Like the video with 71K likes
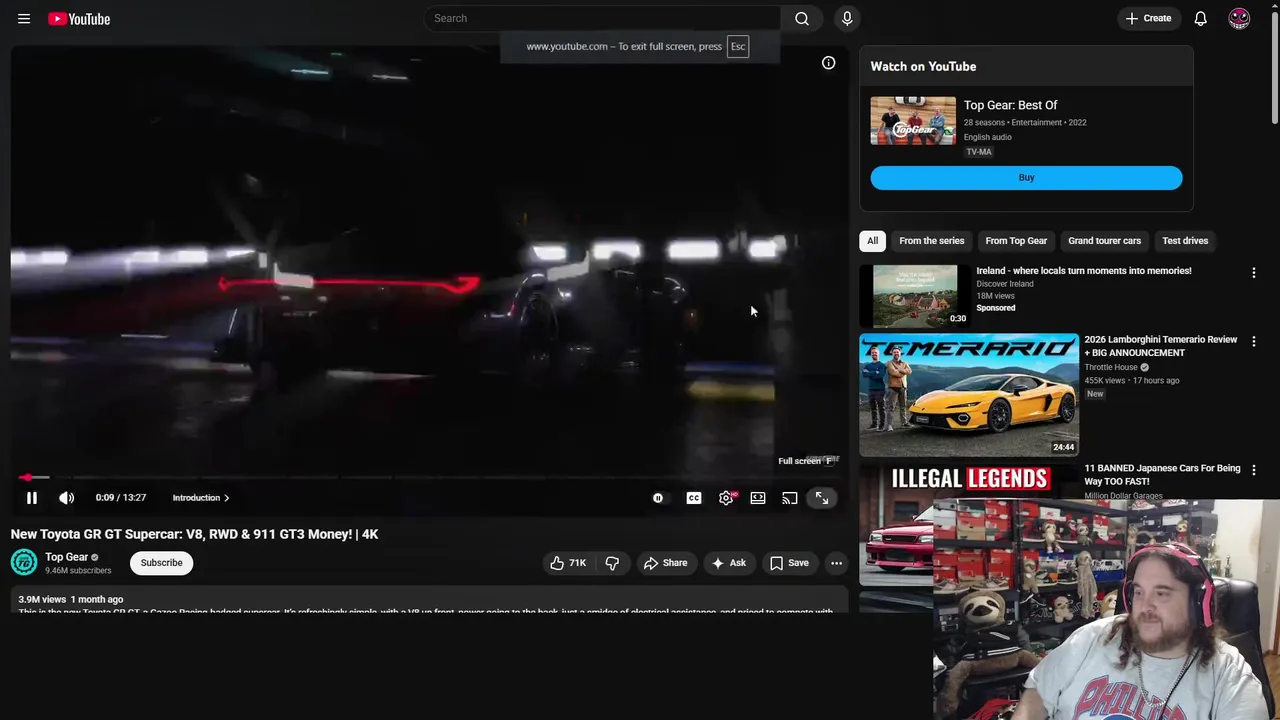This screenshot has height=720, width=1280. (568, 563)
